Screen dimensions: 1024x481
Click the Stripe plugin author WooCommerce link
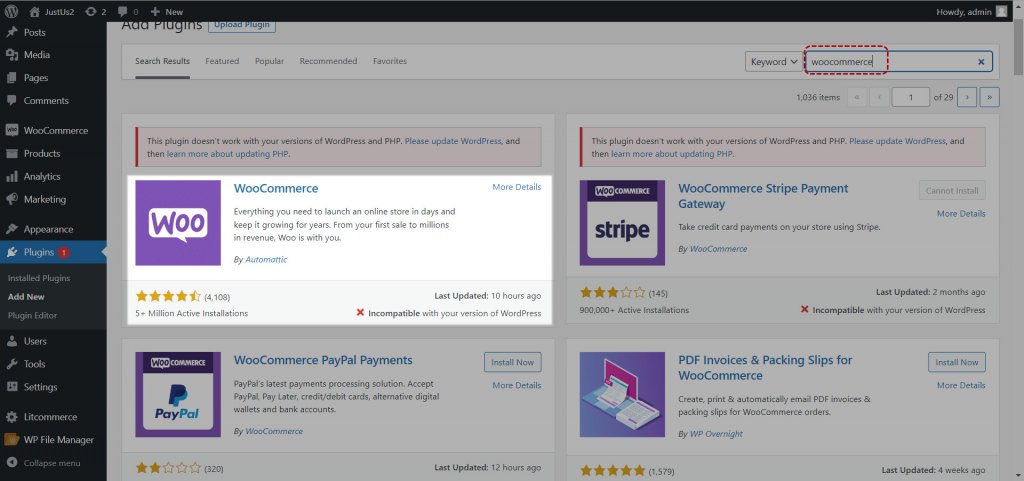[x=718, y=249]
